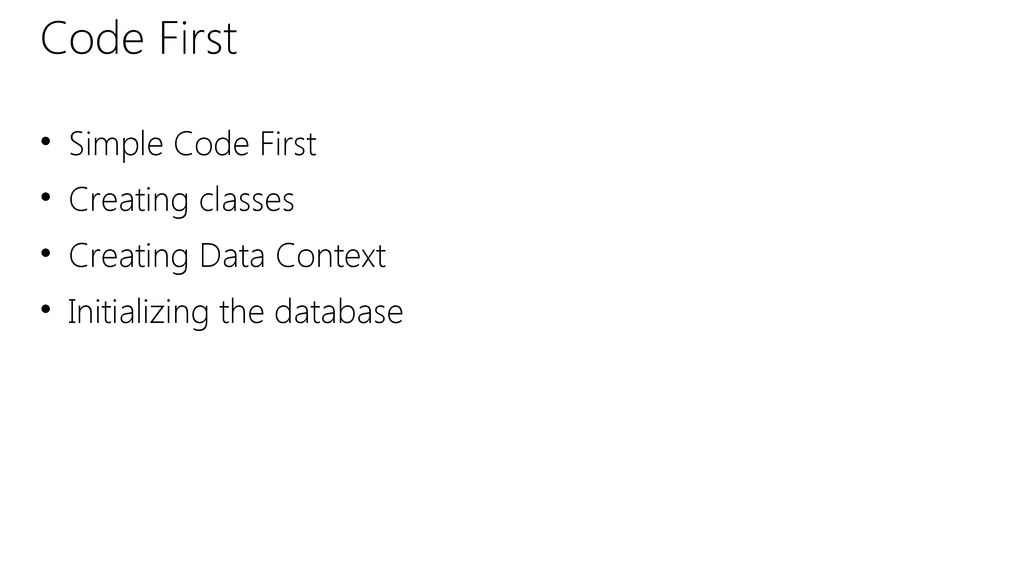The image size is (1024, 576).
Task: Click the letter 'C' starting the slide title
Action: pyautogui.click(x=54, y=39)
